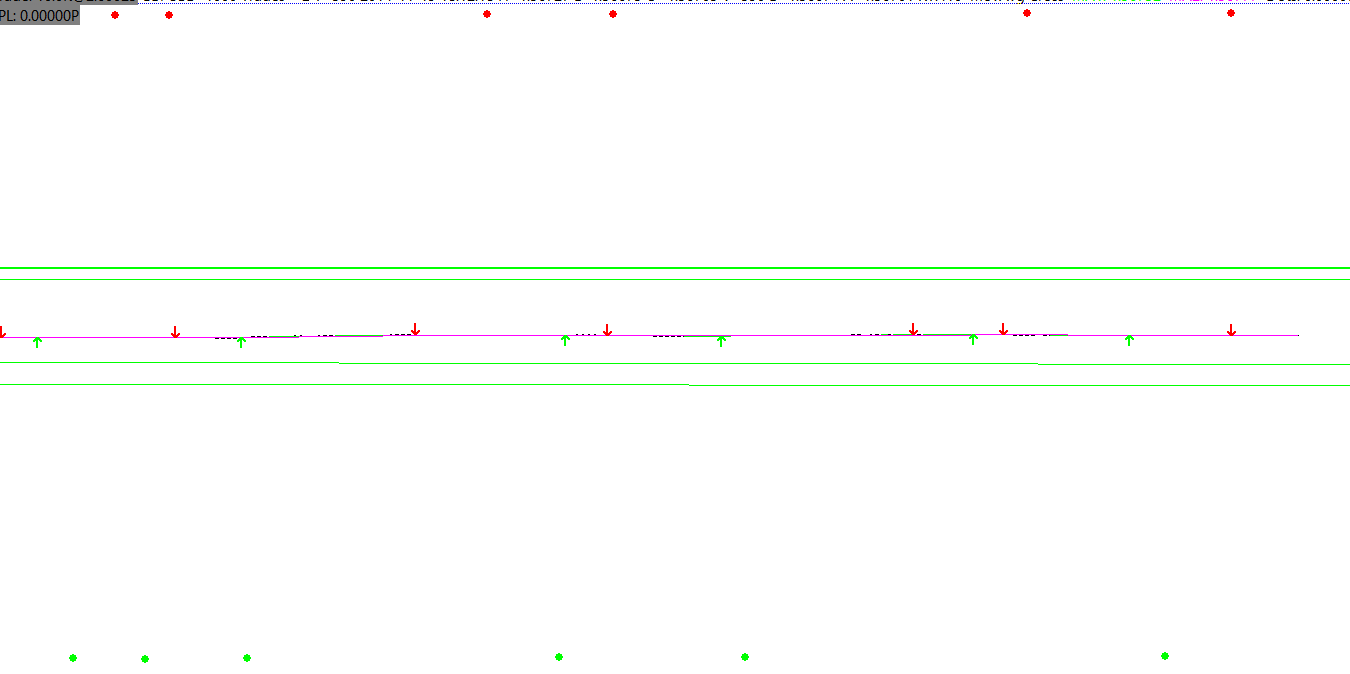
Task: Select the fifth green dot from left
Action: [x=745, y=657]
